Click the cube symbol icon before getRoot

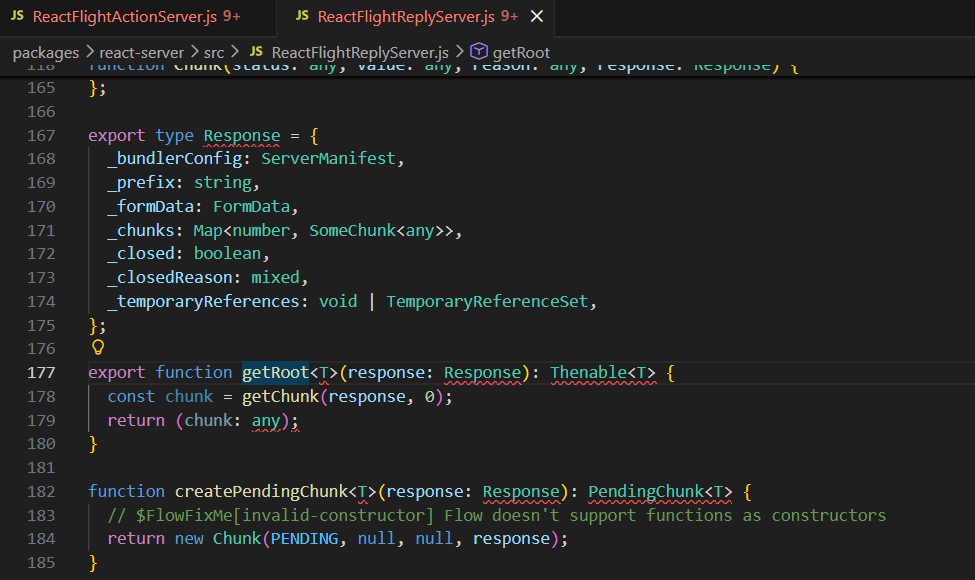coord(478,52)
